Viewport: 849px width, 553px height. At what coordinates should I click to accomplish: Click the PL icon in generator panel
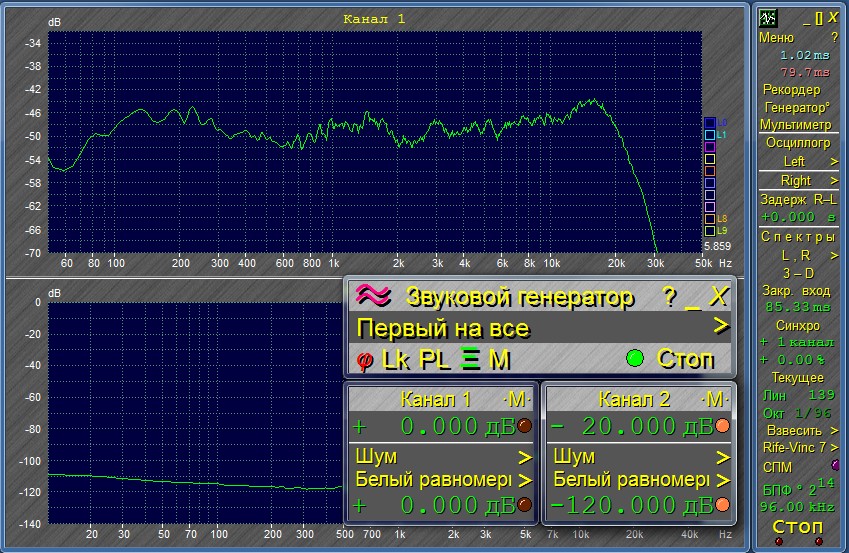click(436, 359)
